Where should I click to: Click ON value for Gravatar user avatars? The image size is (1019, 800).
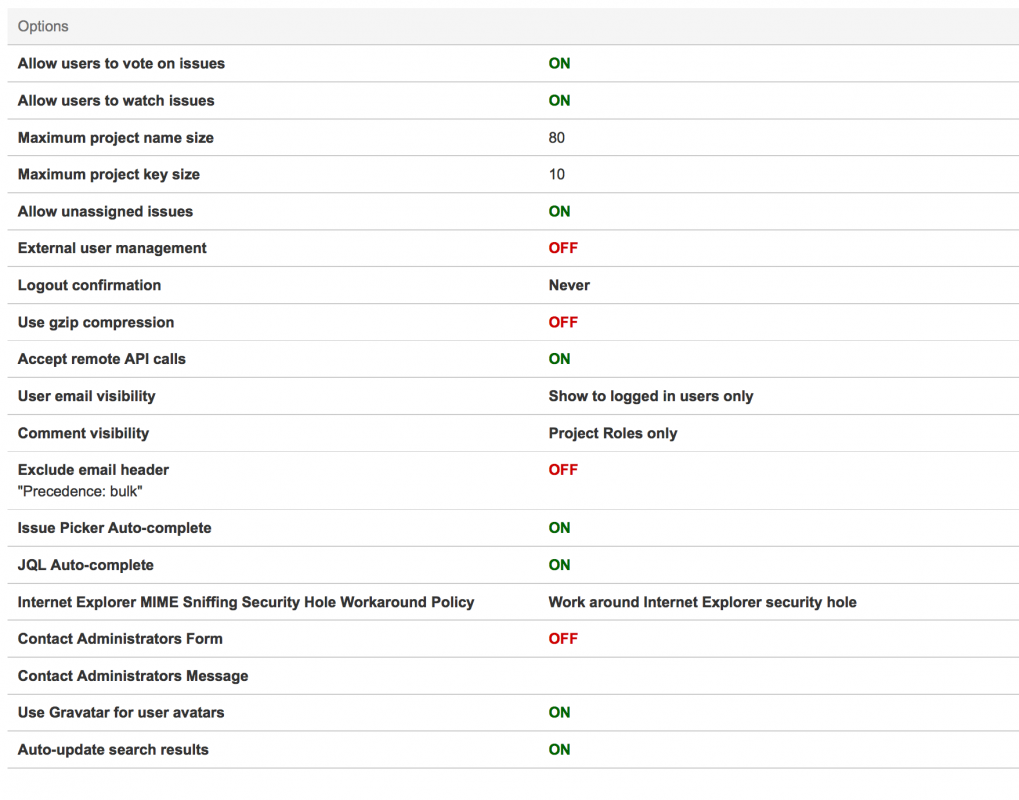coord(559,713)
